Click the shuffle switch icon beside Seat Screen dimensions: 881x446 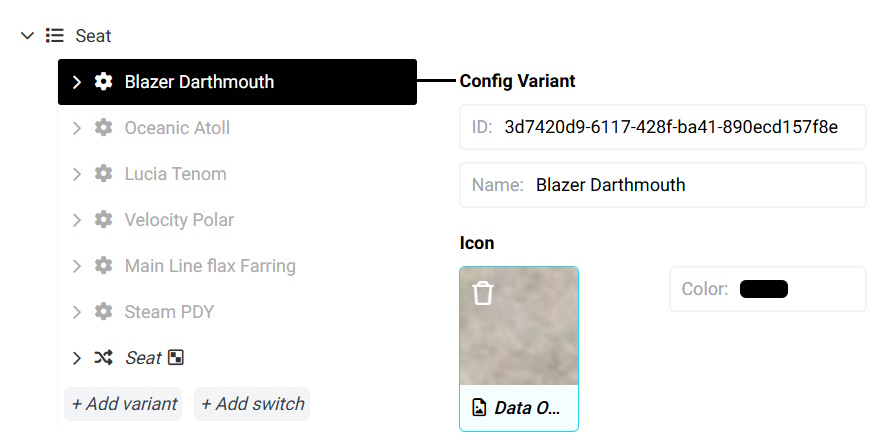tap(103, 357)
